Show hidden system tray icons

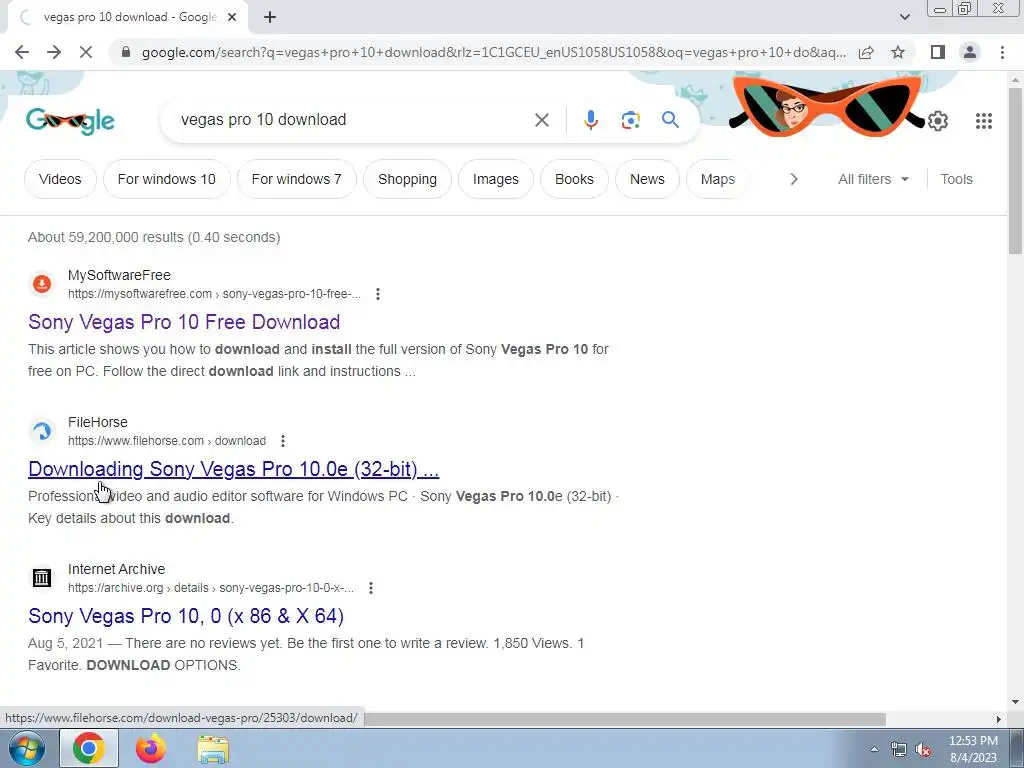pos(874,749)
